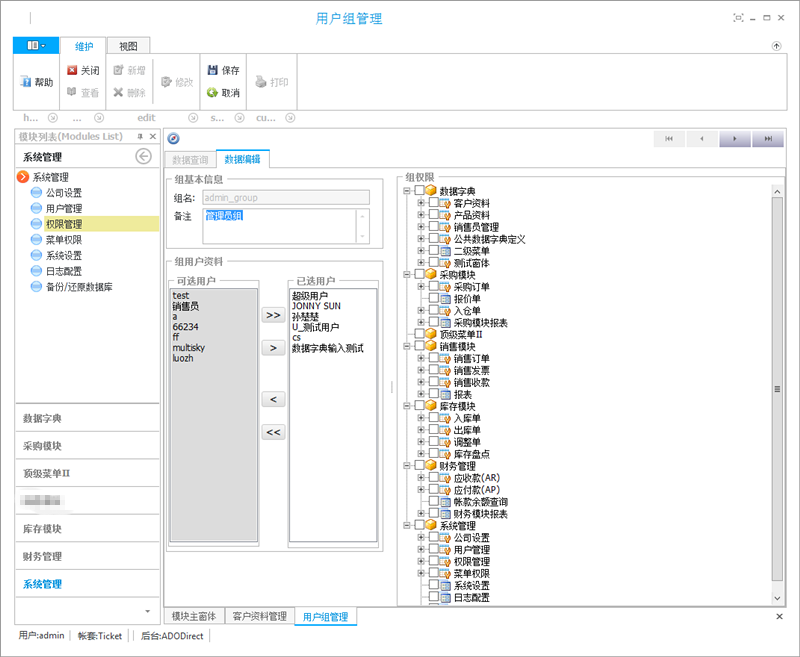800x657 pixels.
Task: Click the help (帮助) icon
Action: (26, 82)
